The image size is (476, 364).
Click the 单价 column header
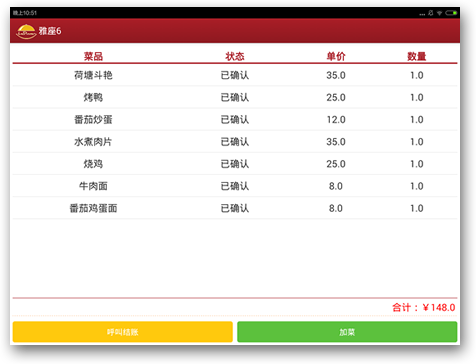pos(336,56)
